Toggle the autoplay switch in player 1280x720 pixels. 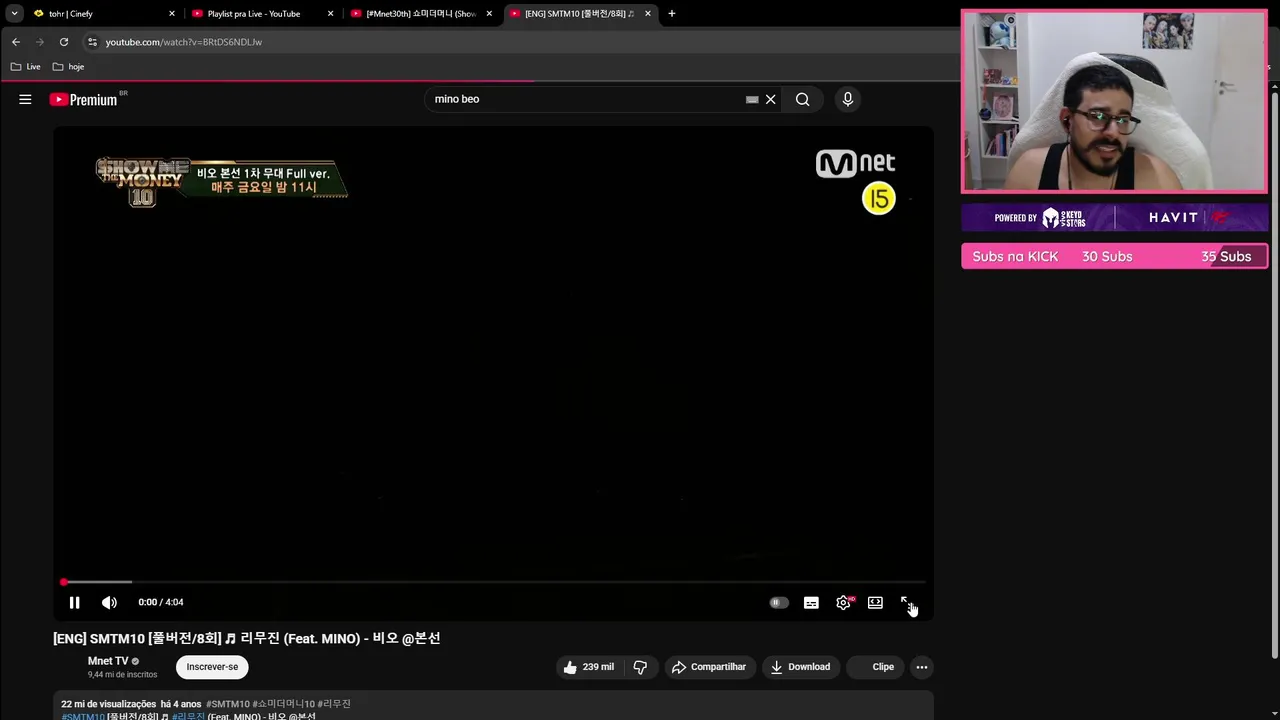coord(779,602)
